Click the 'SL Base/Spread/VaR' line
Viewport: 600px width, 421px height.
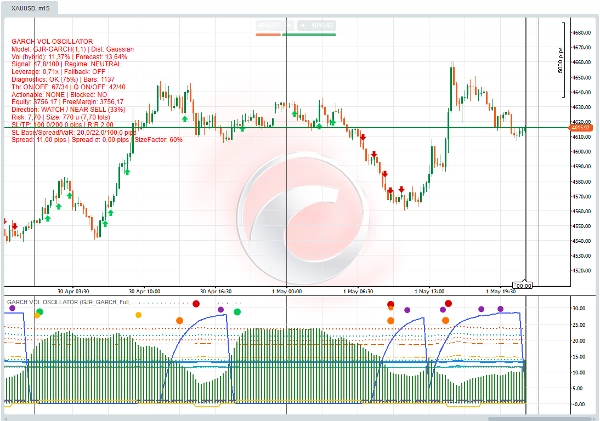(73, 132)
